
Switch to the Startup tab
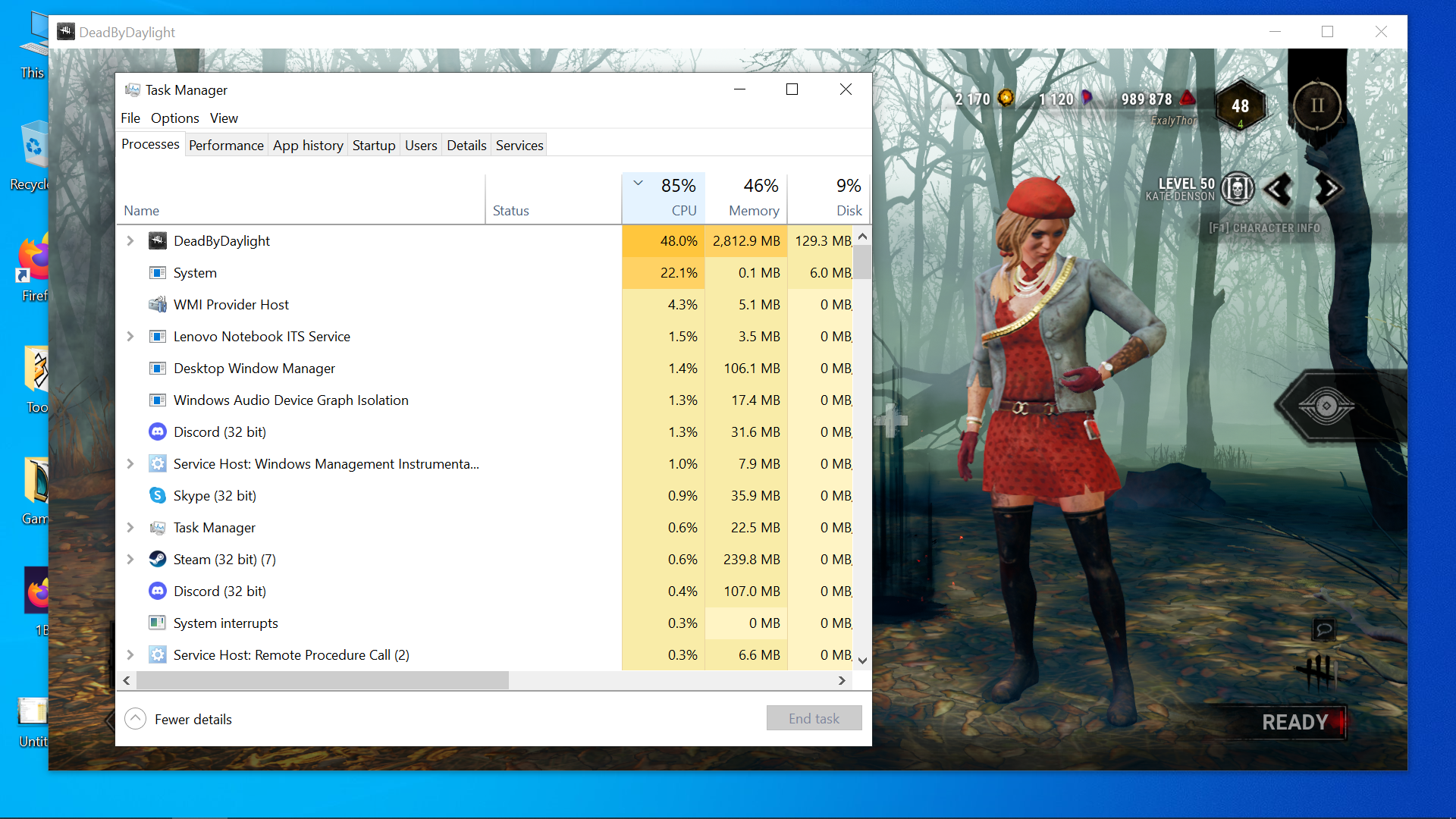374,146
